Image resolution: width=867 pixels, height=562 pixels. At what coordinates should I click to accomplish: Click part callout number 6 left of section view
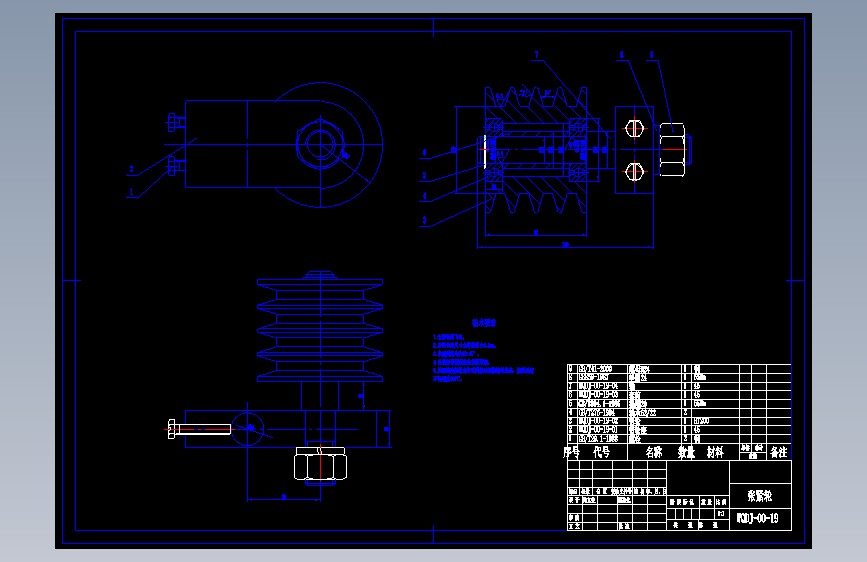[x=425, y=153]
